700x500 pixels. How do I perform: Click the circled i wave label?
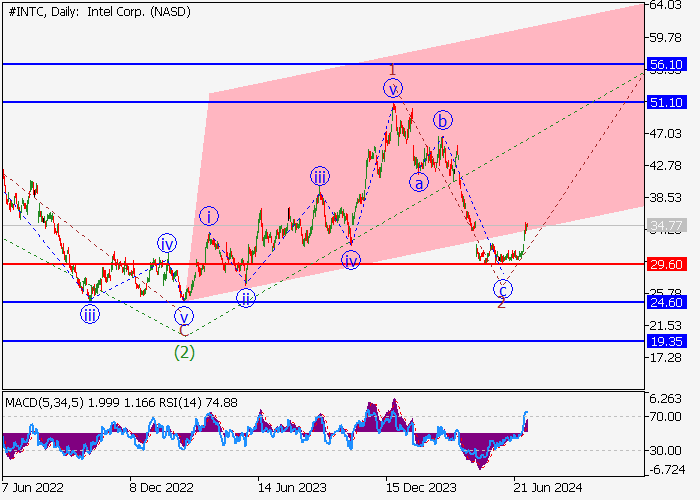point(209,217)
